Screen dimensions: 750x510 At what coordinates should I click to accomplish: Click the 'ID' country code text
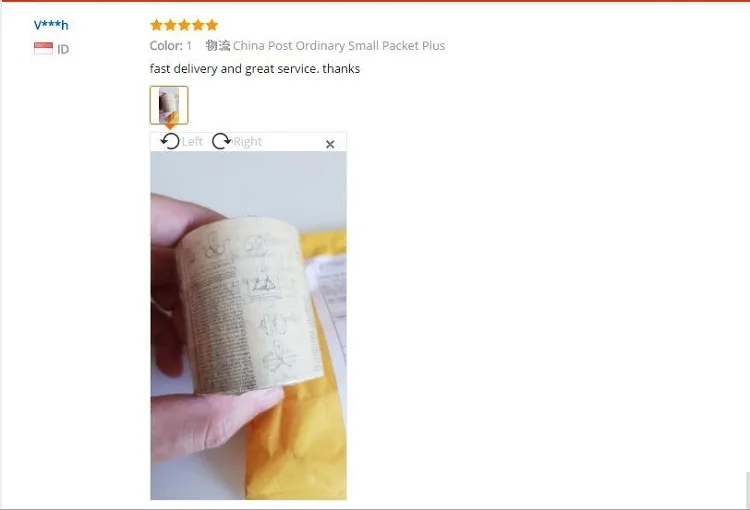63,49
